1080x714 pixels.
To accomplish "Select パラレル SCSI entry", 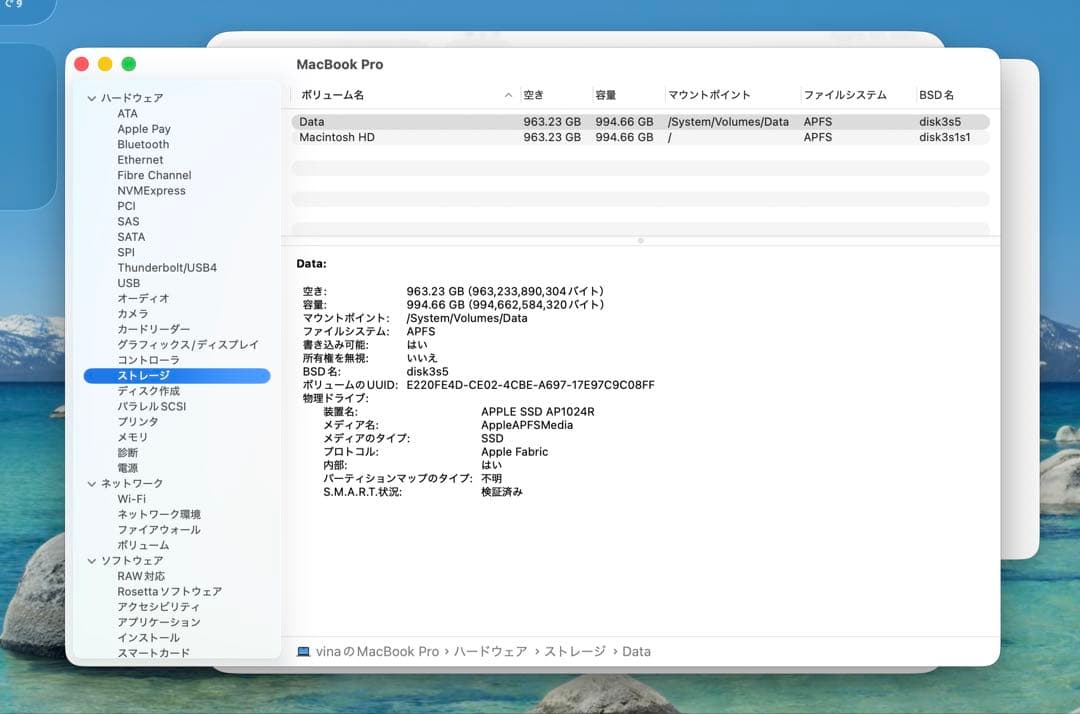I will (x=152, y=406).
